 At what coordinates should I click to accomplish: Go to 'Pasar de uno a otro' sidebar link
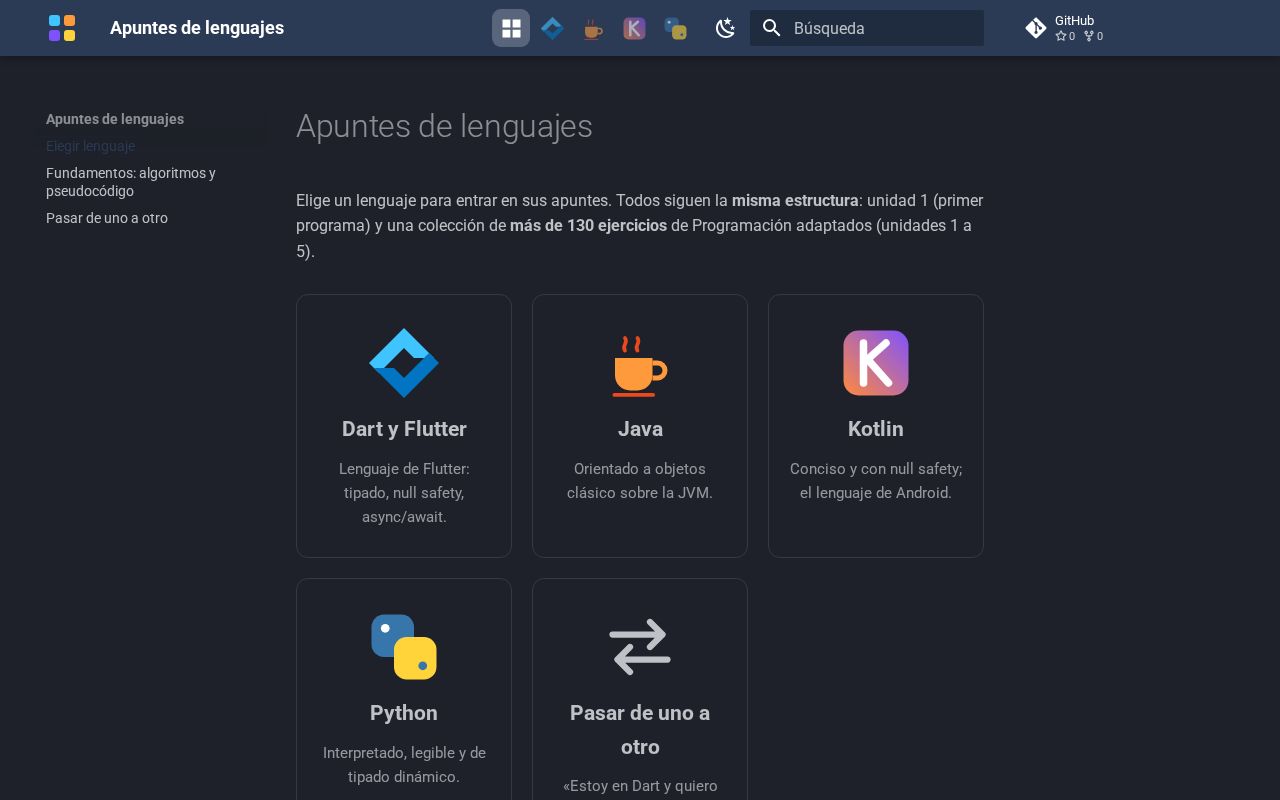point(107,218)
